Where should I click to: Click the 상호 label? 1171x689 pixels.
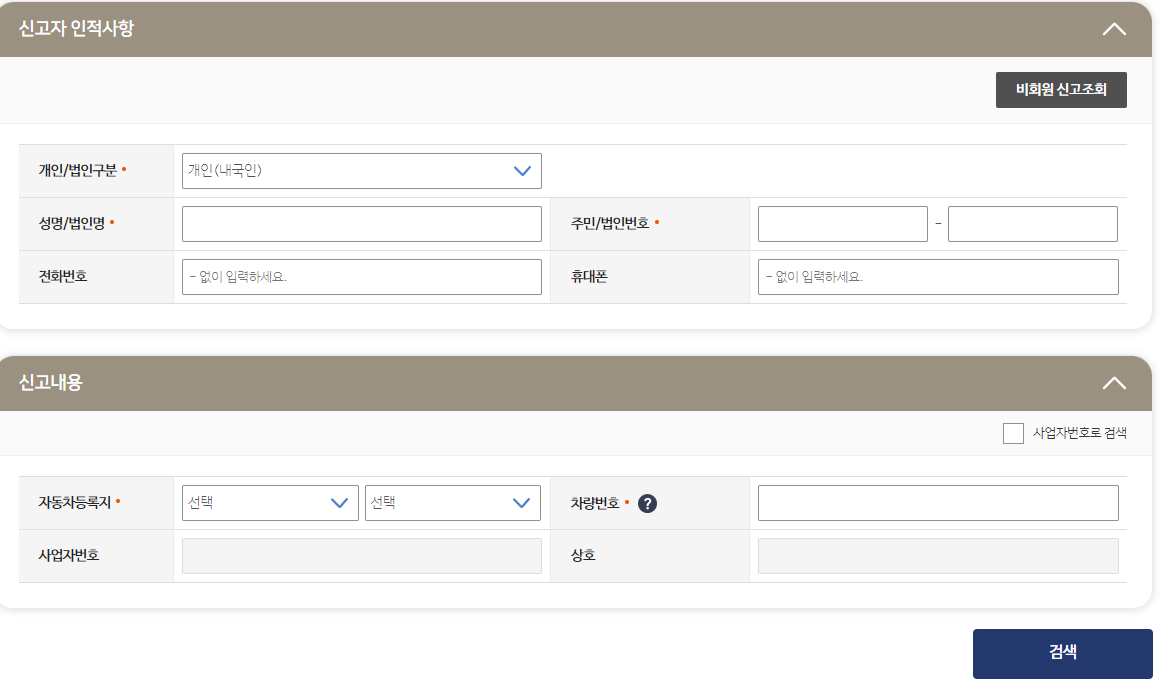(x=583, y=556)
